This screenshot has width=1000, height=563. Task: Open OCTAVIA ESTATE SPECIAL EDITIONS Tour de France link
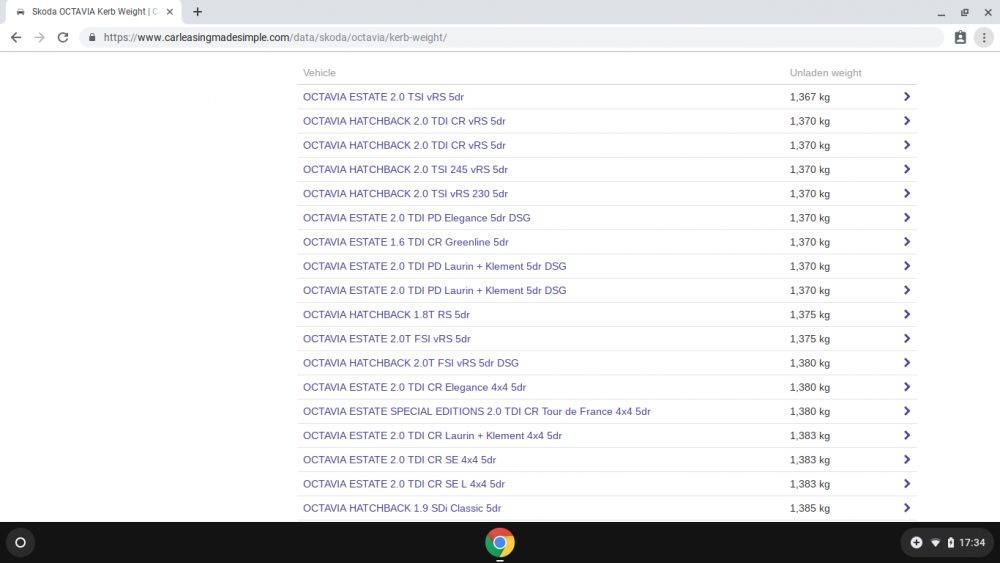(x=476, y=412)
